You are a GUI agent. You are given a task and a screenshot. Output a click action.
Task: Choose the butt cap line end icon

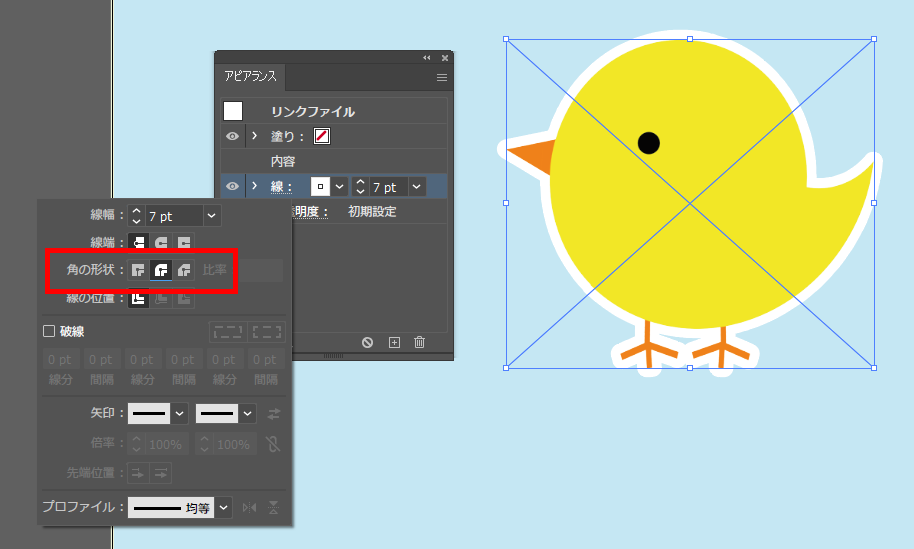(x=139, y=242)
